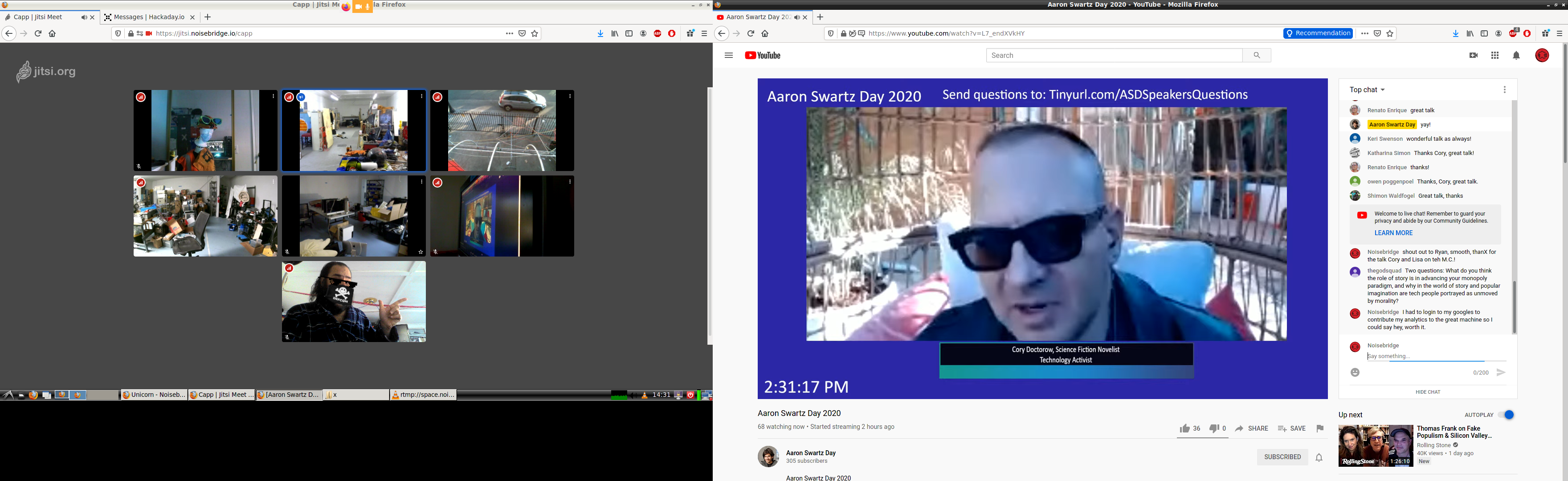Click the flag report icon below the video

[x=1319, y=428]
